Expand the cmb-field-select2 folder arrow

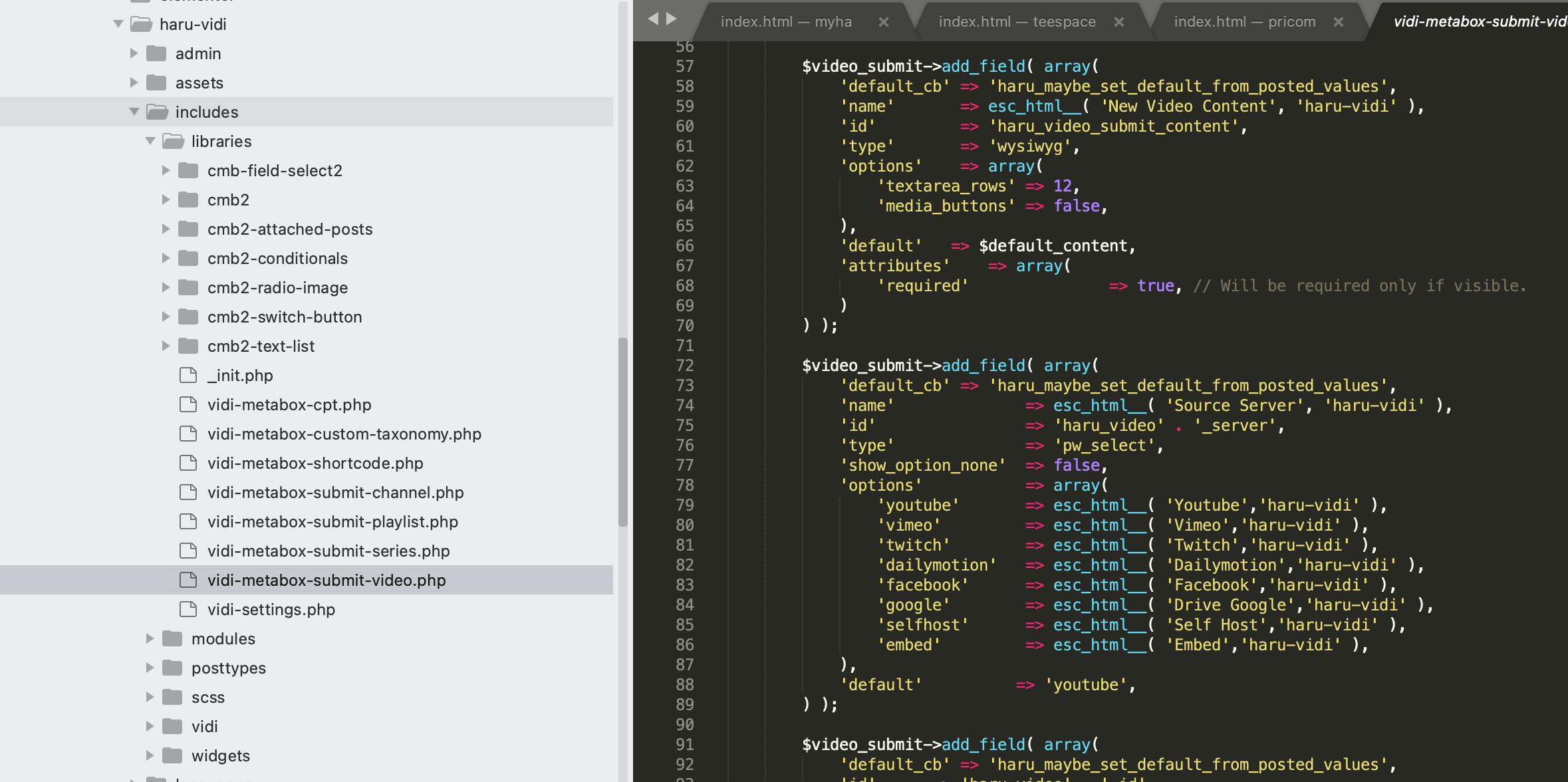tap(166, 170)
